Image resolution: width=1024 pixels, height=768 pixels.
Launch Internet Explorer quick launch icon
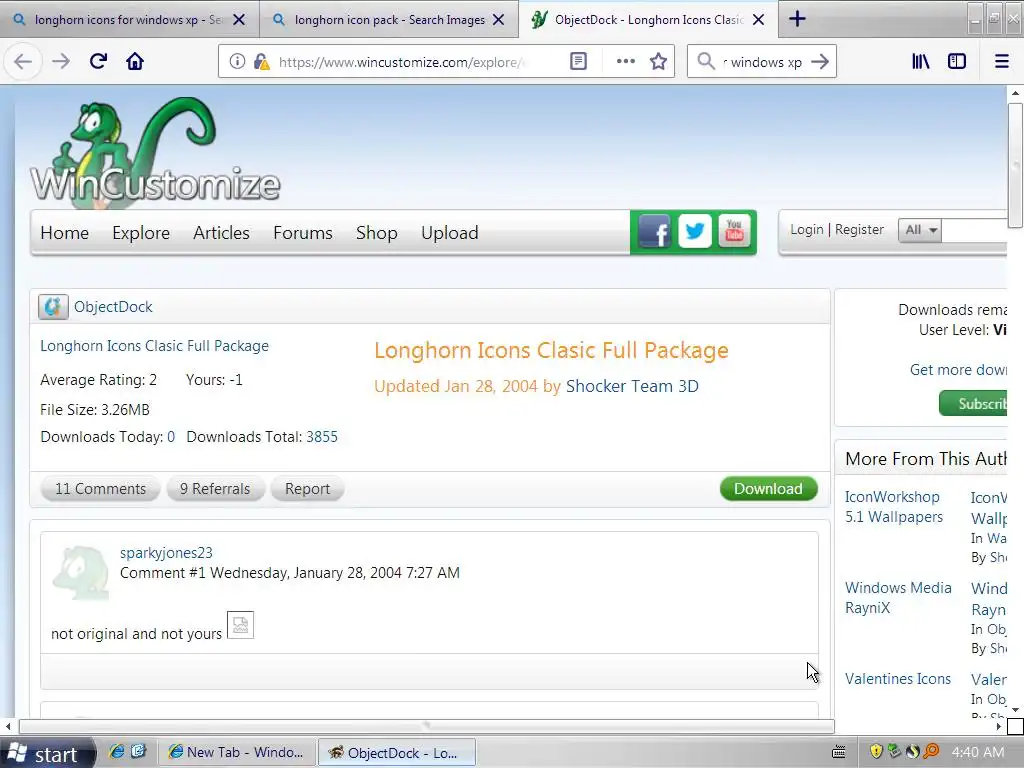[x=116, y=752]
